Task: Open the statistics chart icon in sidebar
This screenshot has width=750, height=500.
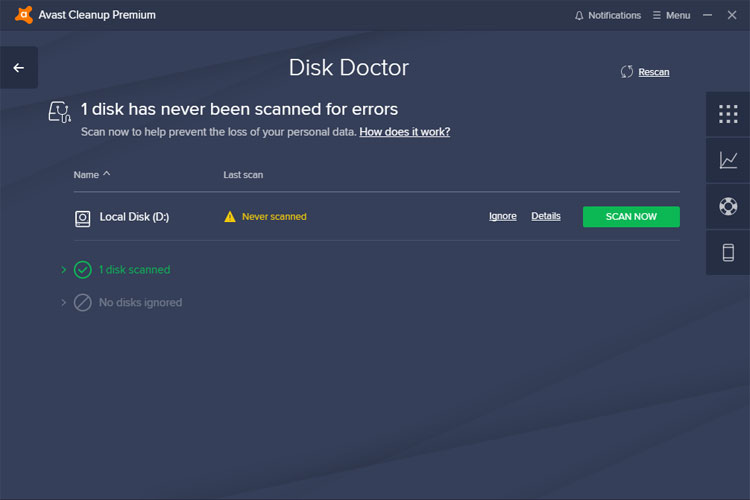Action: (x=728, y=160)
